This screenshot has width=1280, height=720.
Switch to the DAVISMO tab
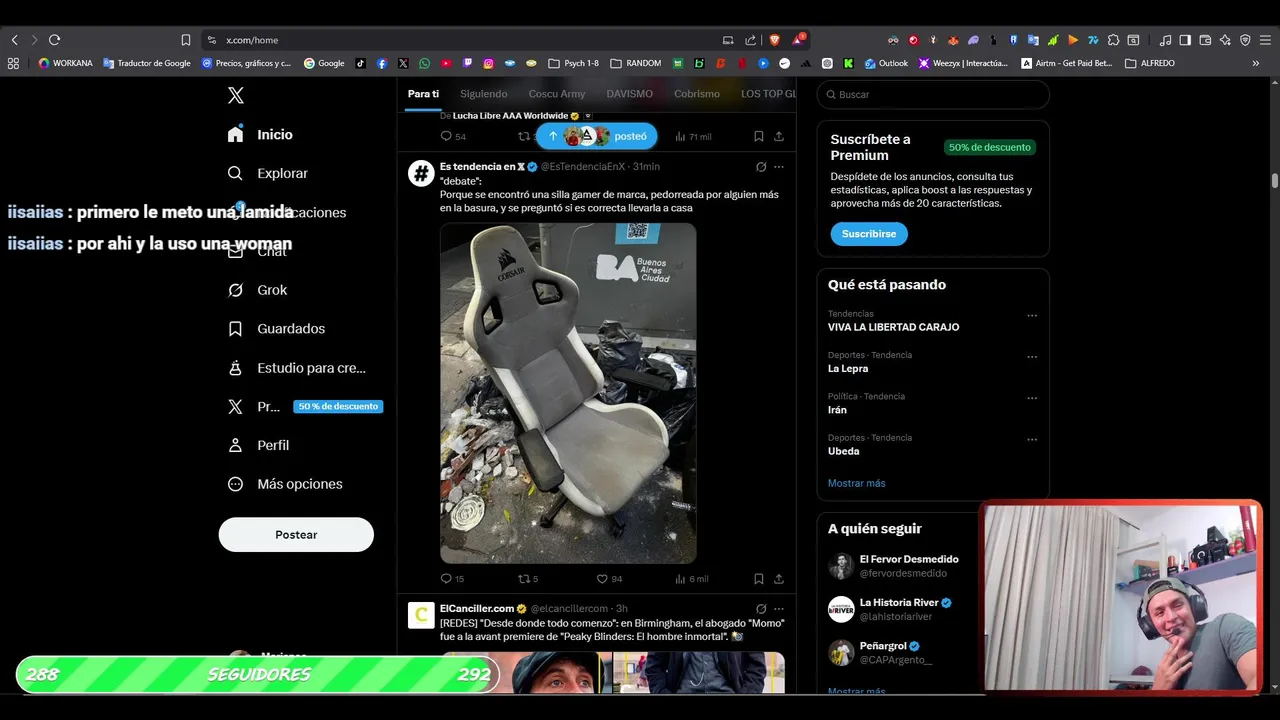click(630, 94)
